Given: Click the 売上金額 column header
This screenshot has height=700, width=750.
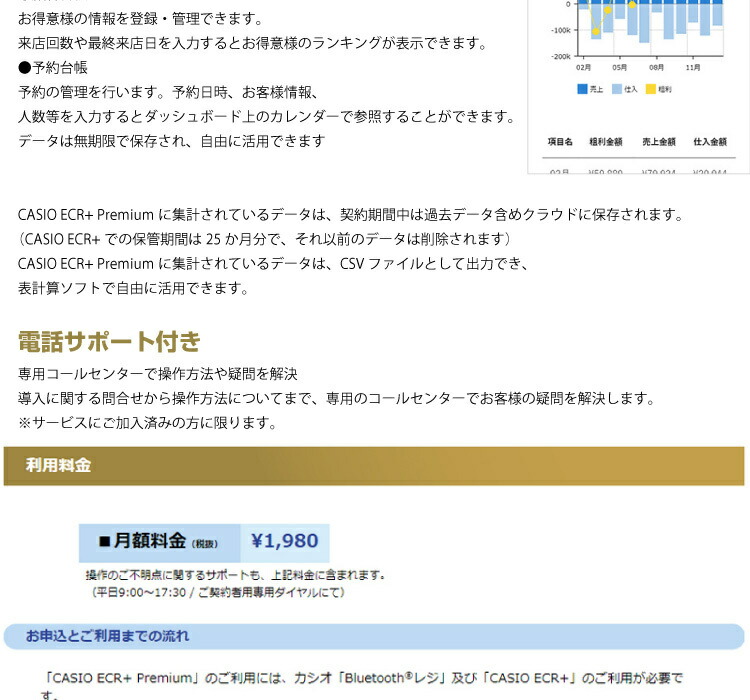Looking at the screenshot, I should point(659,142).
